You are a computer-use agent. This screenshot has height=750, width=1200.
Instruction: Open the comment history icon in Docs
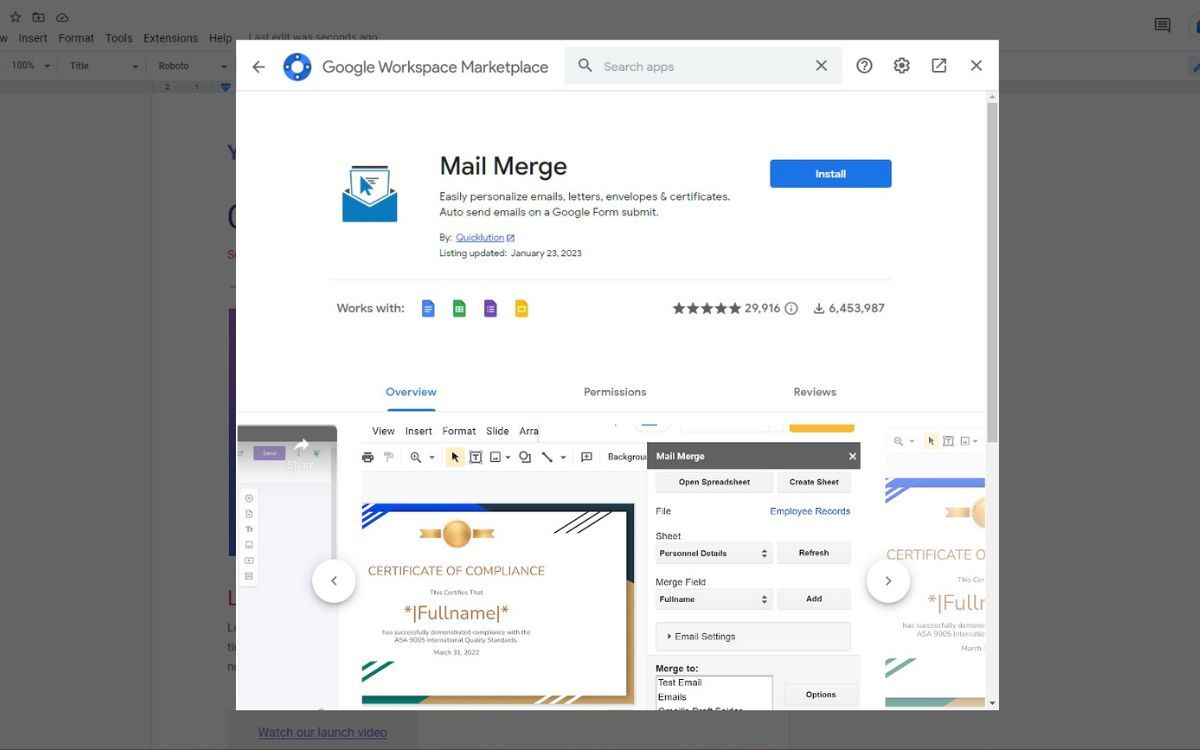tap(1162, 25)
